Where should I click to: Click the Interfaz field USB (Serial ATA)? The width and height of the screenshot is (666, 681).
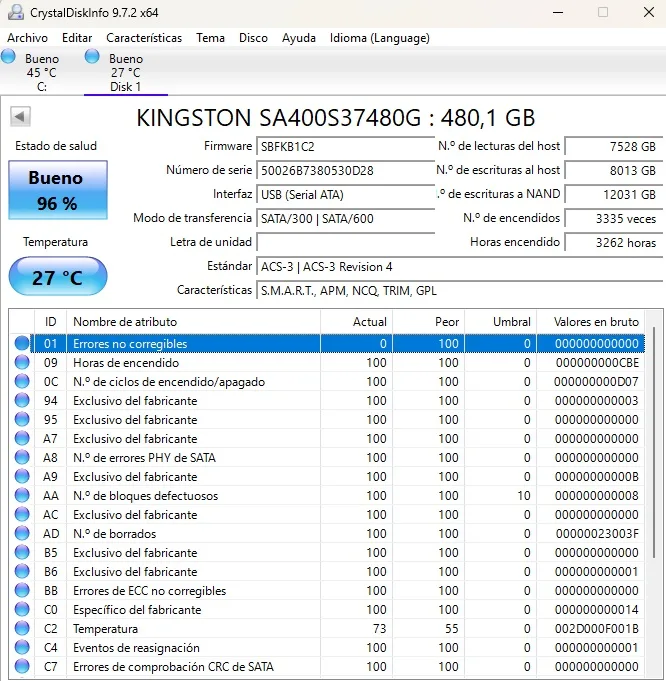[x=346, y=195]
